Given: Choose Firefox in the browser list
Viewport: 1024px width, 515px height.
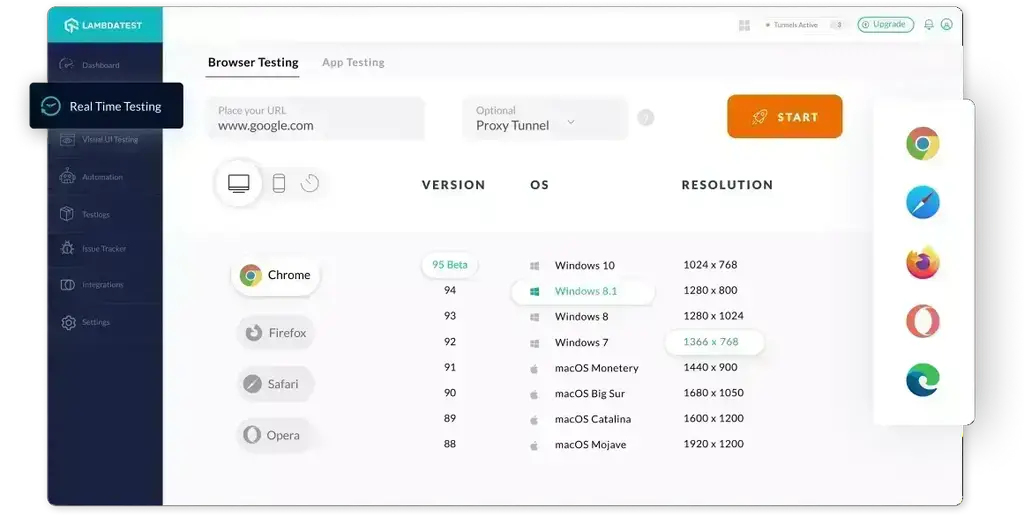Looking at the screenshot, I should pyautogui.click(x=276, y=333).
